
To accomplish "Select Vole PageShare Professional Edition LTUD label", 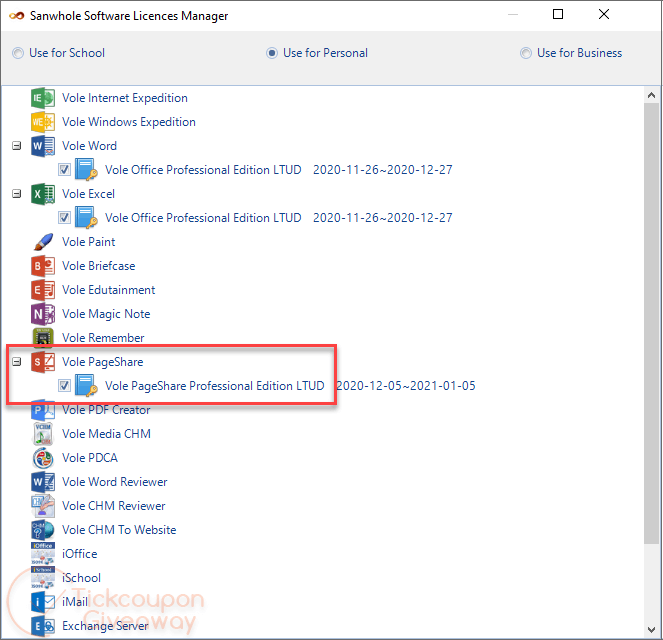I will coord(214,386).
